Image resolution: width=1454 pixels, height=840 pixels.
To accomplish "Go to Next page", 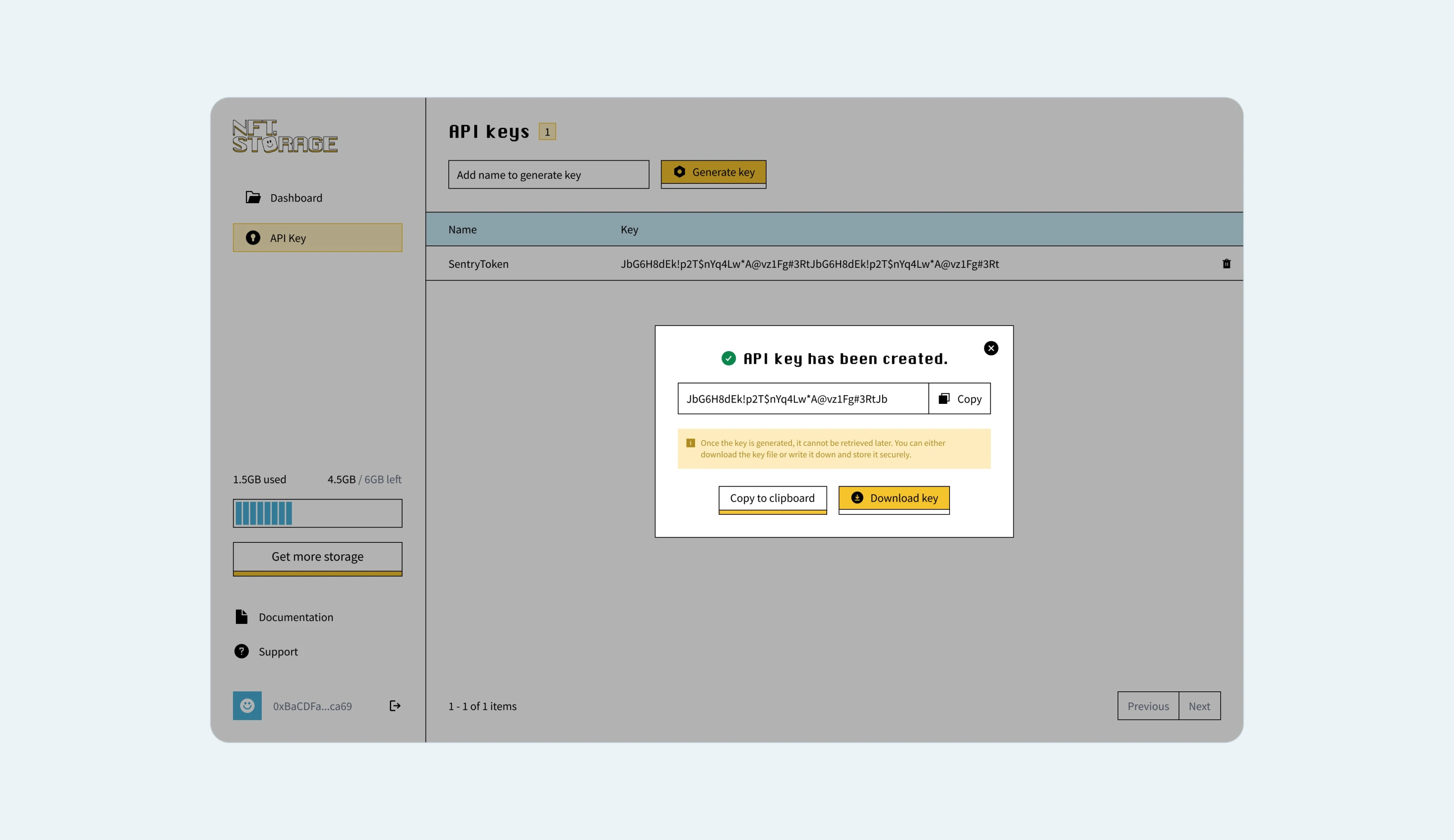I will point(1200,706).
